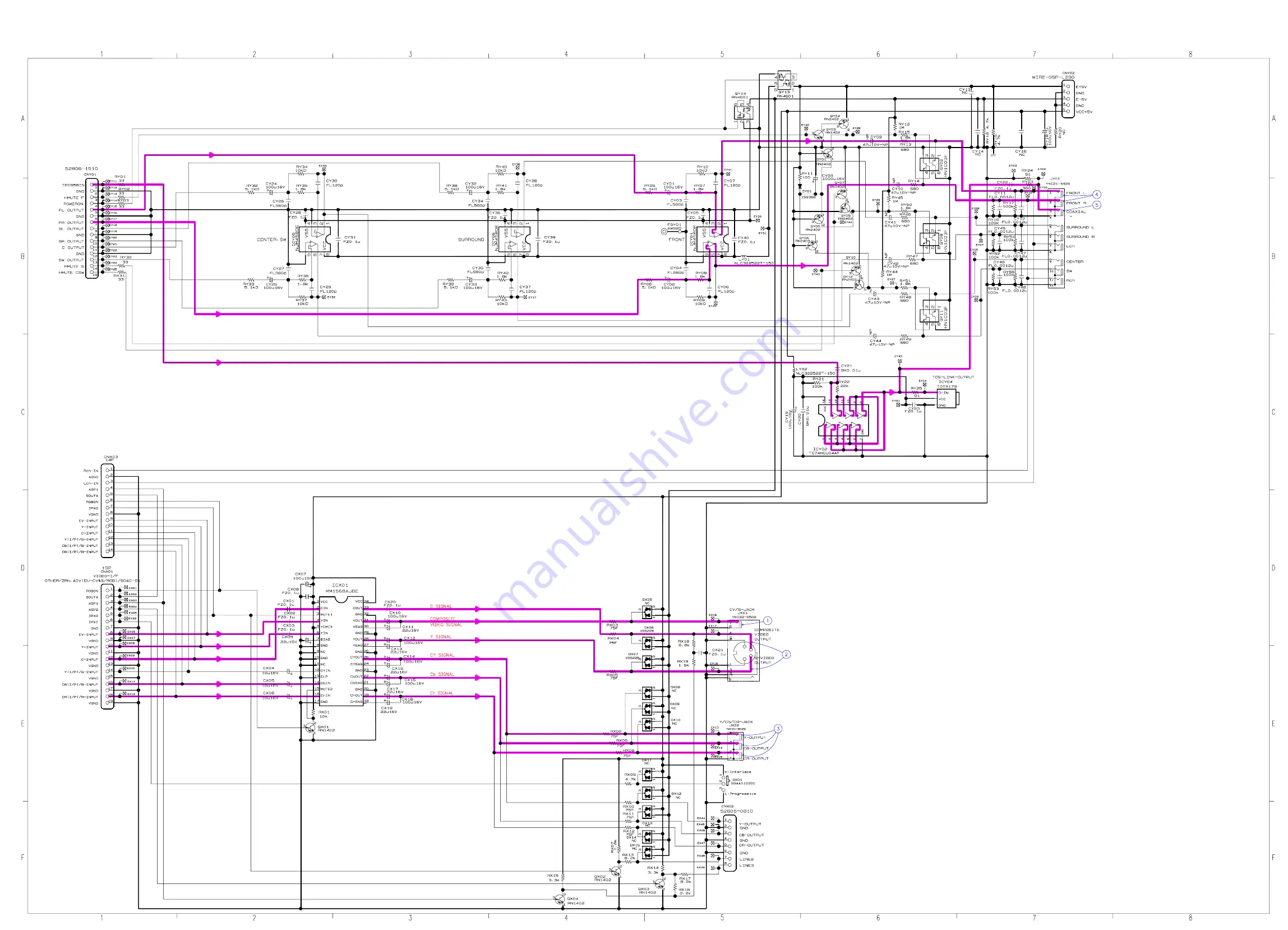Click the QX04 RN1402 transistor label

[575, 900]
